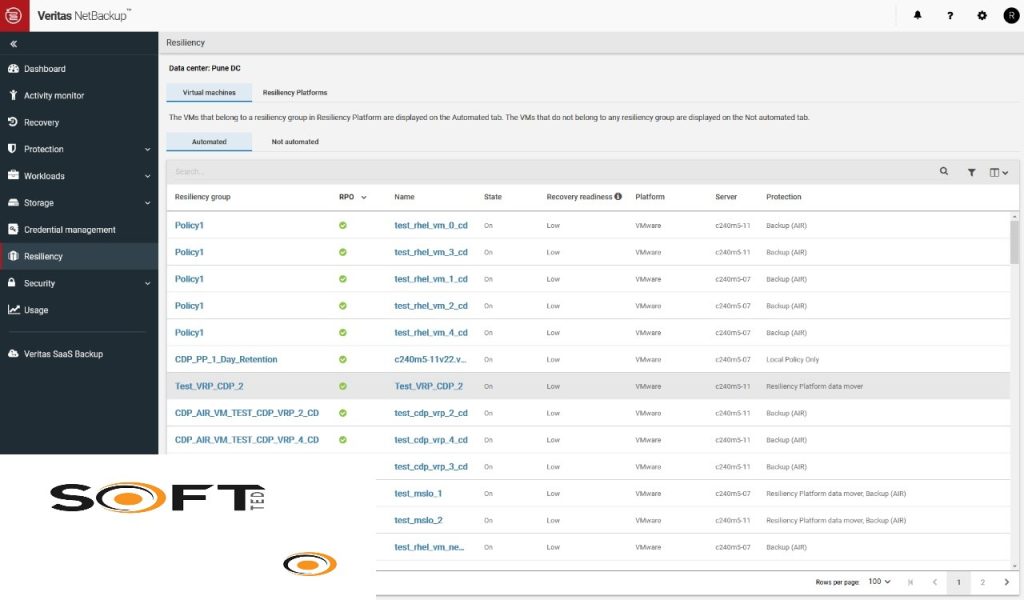This screenshot has height=600, width=1024.
Task: Open the test_cdp_vrp_3_cd VM link
Action: (x=431, y=466)
